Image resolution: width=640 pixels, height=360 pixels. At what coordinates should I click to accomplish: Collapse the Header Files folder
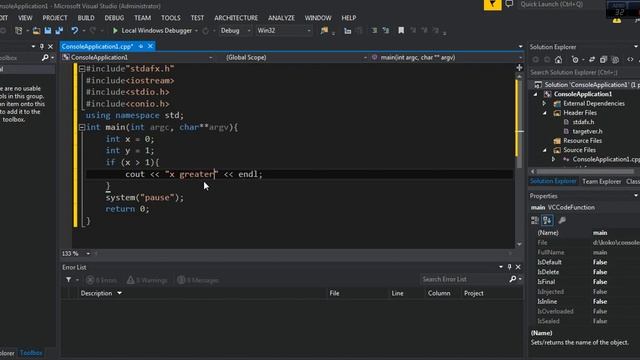[x=545, y=113]
